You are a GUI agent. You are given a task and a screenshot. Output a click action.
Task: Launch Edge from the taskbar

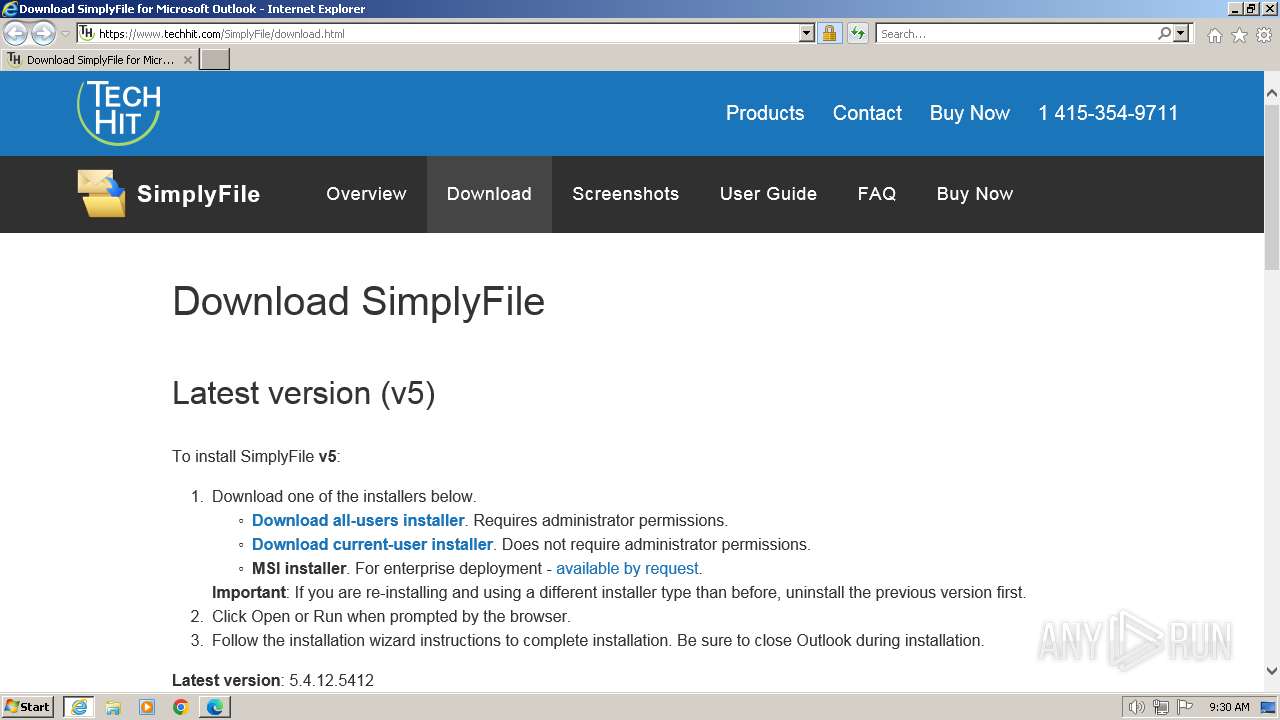[215, 707]
